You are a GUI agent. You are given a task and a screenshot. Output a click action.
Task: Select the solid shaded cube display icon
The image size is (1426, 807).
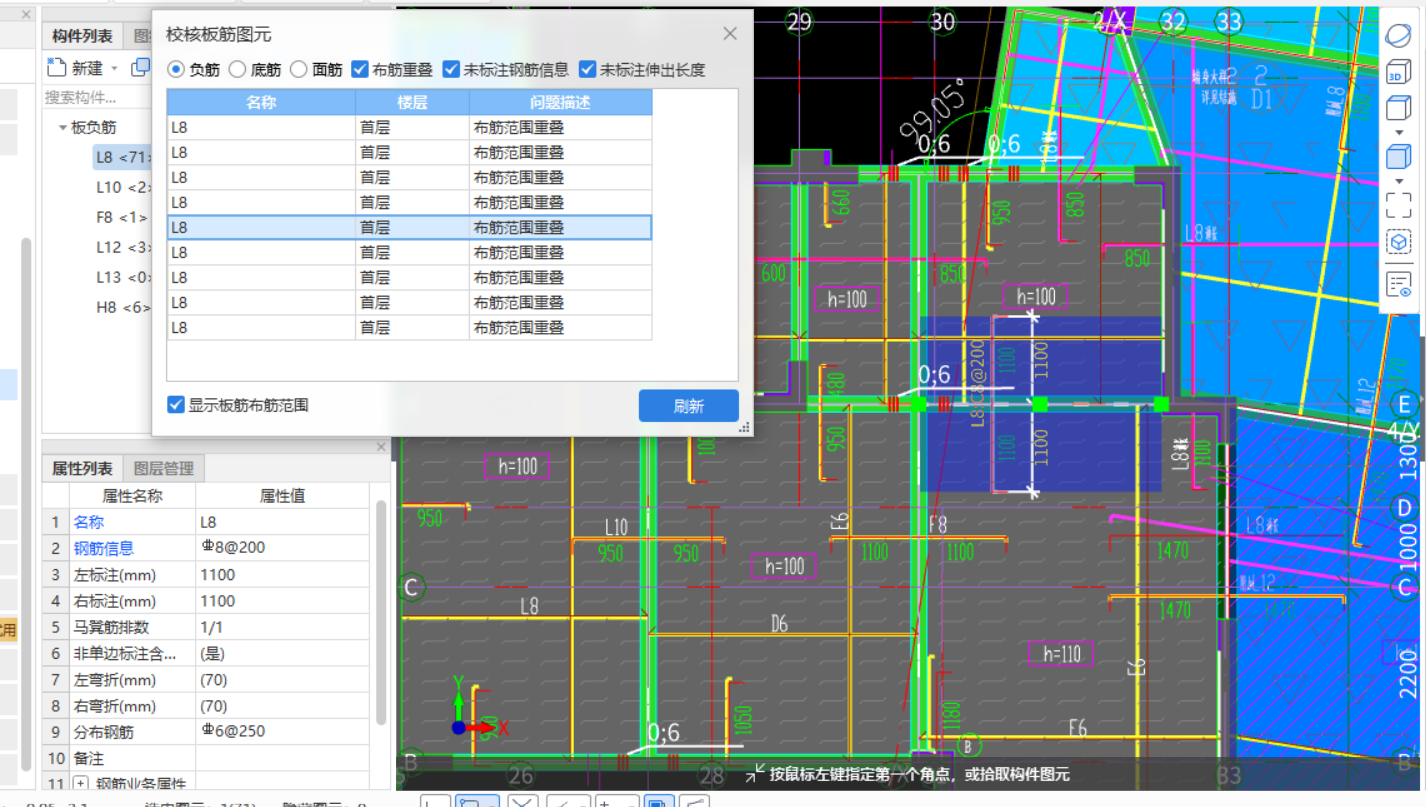click(x=1397, y=156)
